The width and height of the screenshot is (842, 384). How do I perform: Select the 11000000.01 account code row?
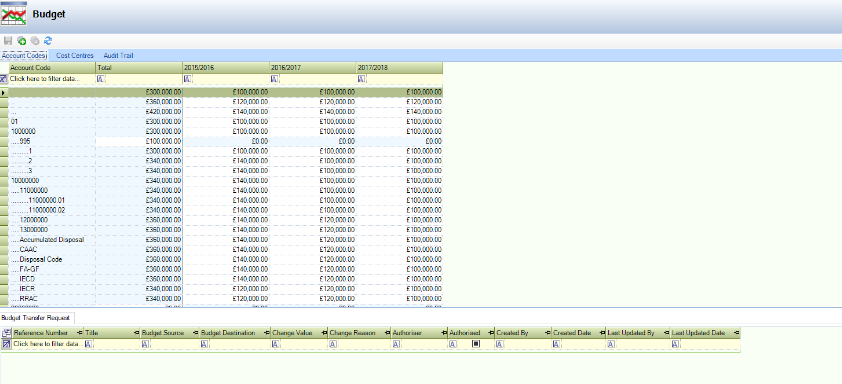pos(52,200)
